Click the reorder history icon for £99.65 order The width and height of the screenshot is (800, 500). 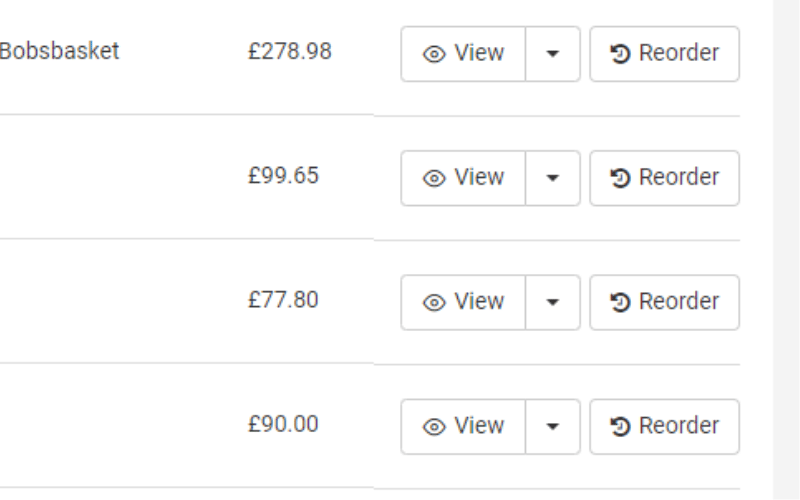pos(620,178)
